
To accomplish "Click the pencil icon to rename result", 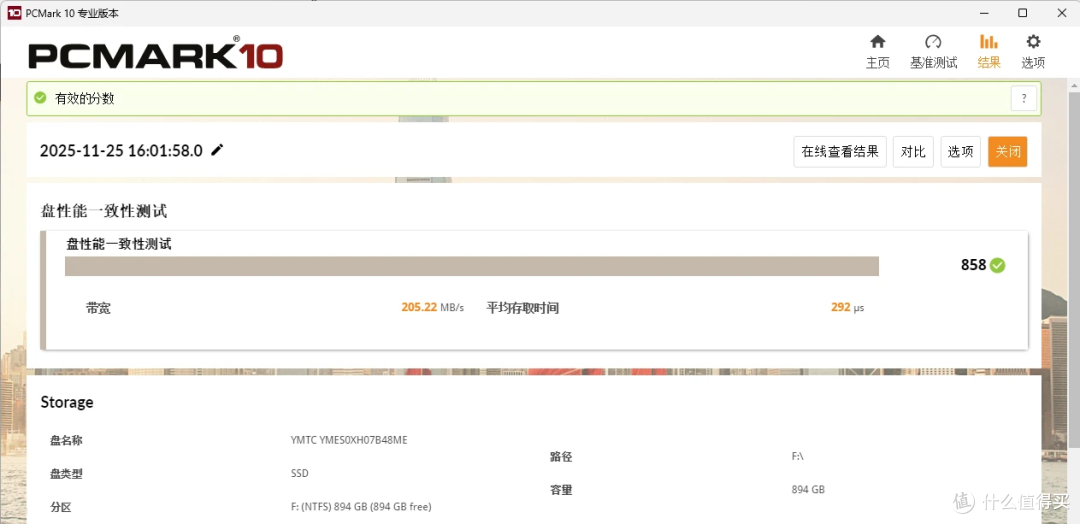I will 217,150.
